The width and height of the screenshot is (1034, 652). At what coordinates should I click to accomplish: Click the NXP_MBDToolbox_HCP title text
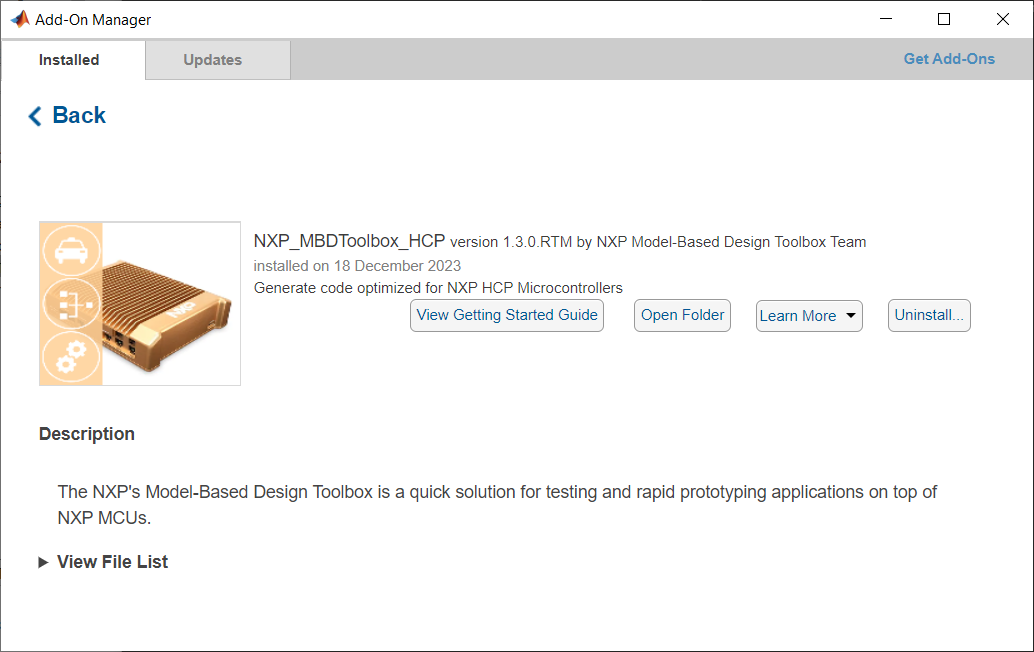tap(345, 241)
